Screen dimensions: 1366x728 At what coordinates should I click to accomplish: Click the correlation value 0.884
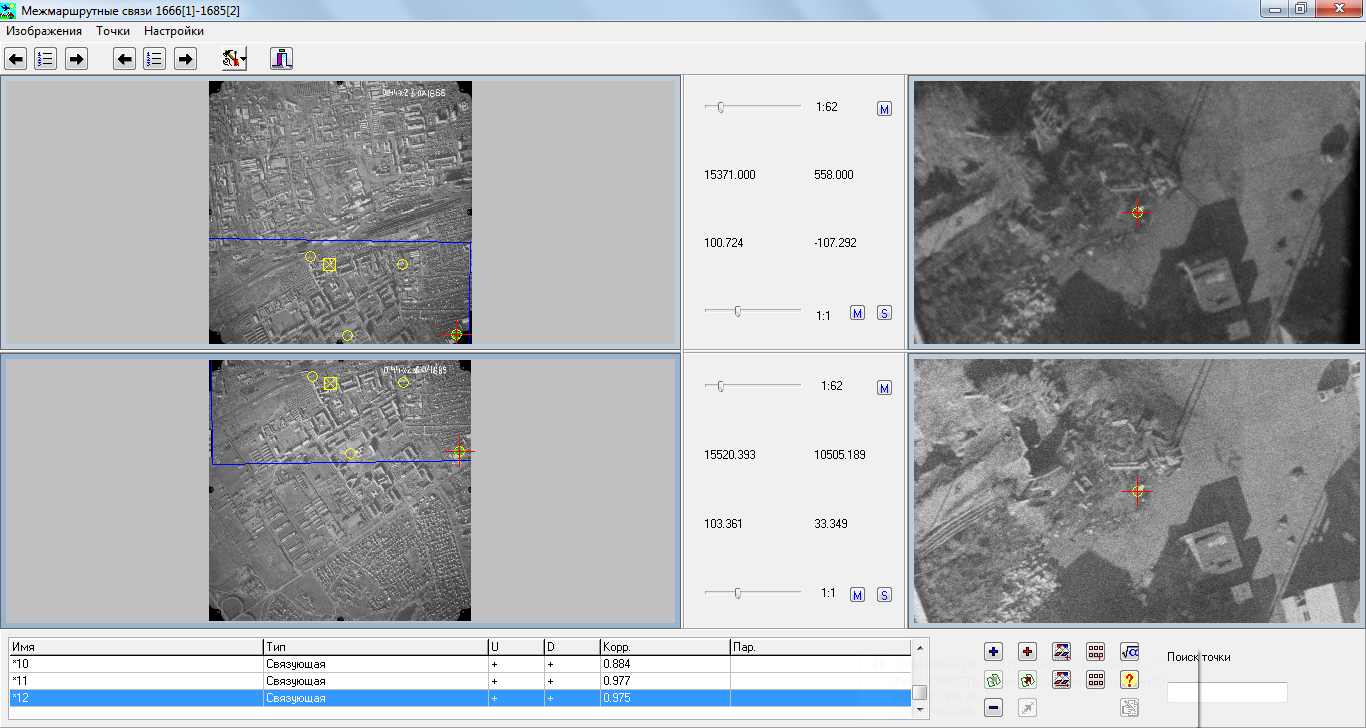click(x=617, y=664)
